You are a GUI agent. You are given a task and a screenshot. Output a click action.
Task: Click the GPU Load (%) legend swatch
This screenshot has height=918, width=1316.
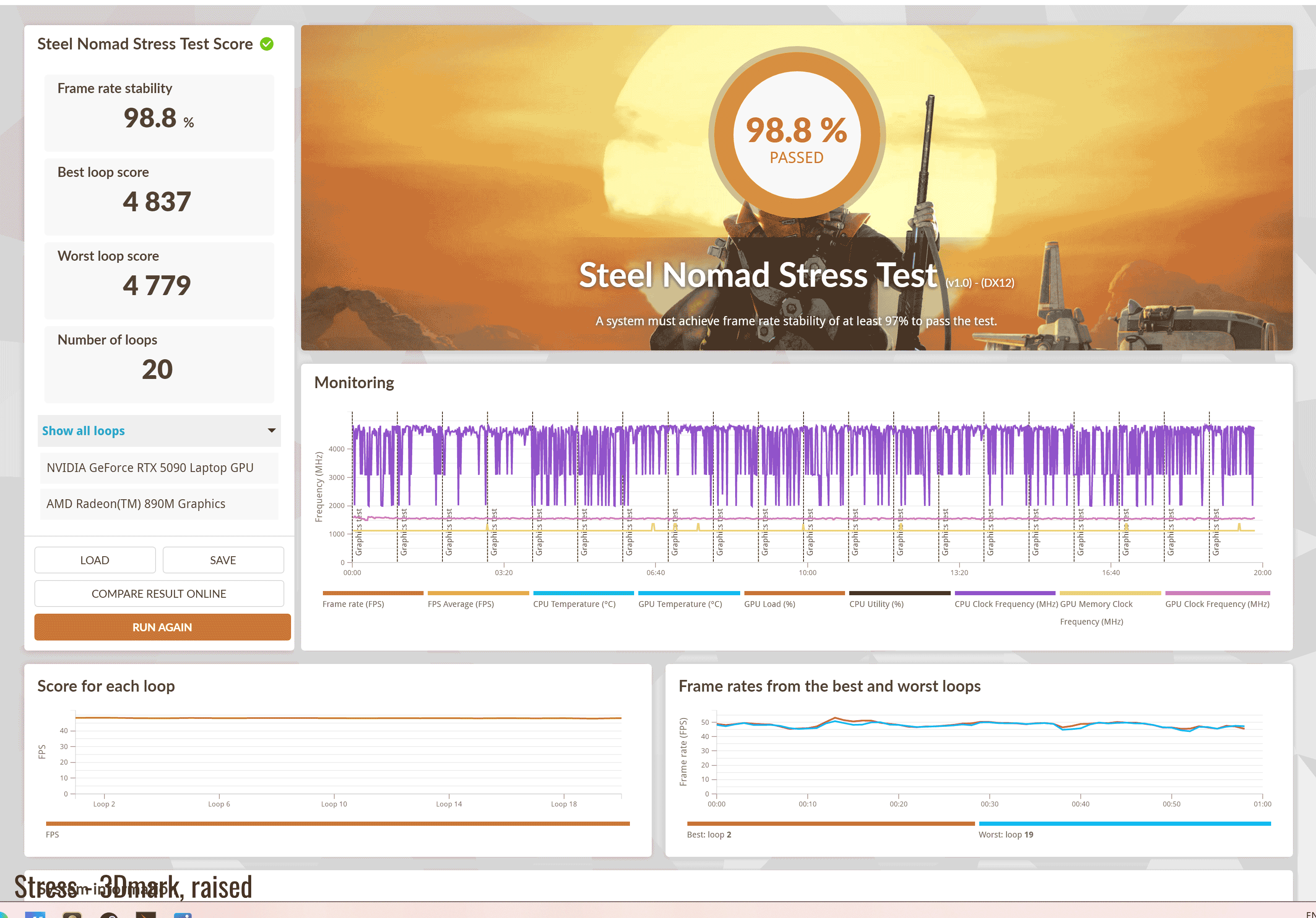point(794,594)
